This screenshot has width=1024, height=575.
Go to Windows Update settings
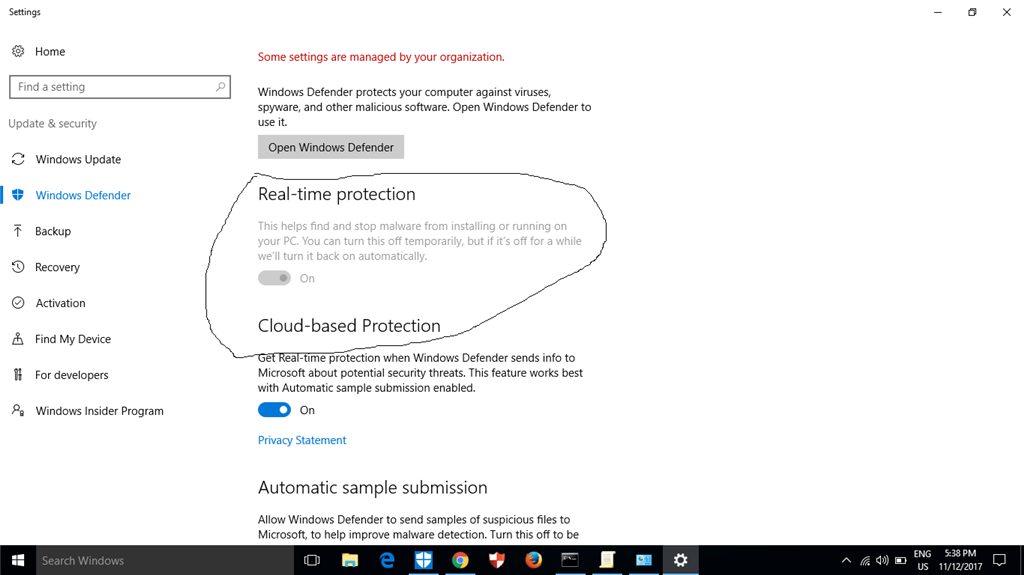(78, 159)
